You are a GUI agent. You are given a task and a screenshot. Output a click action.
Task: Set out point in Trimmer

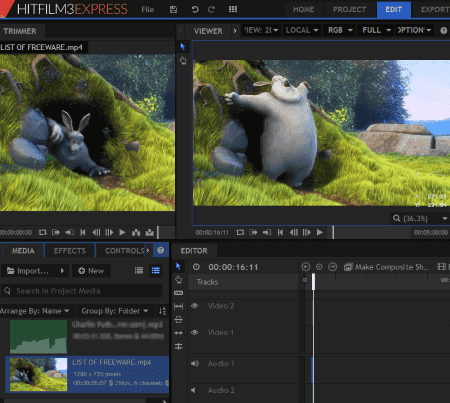tap(69, 232)
